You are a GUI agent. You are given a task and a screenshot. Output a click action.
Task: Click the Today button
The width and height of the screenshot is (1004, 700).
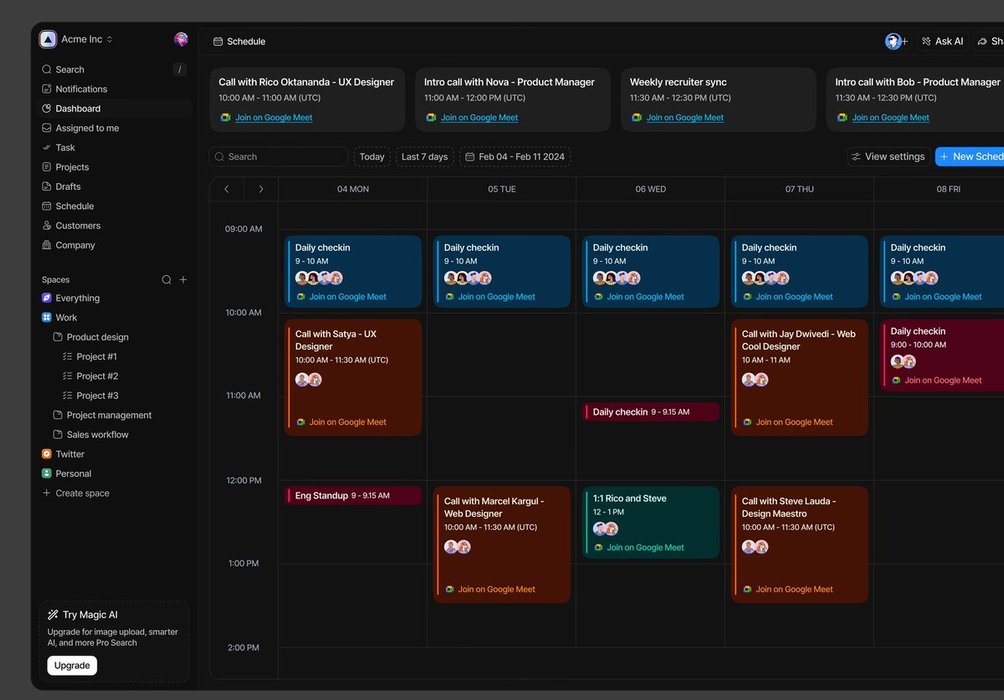pyautogui.click(x=372, y=157)
